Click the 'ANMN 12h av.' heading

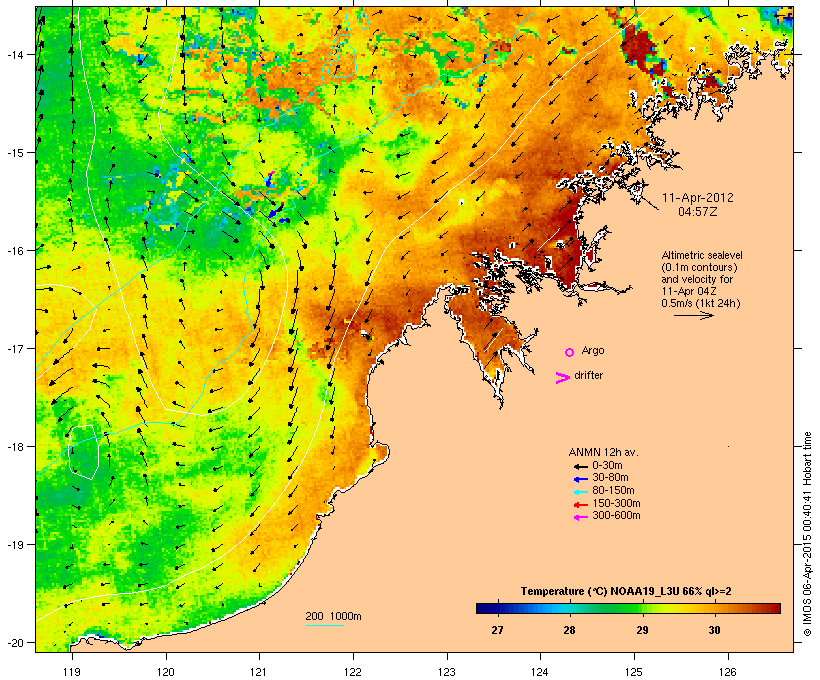(x=603, y=452)
